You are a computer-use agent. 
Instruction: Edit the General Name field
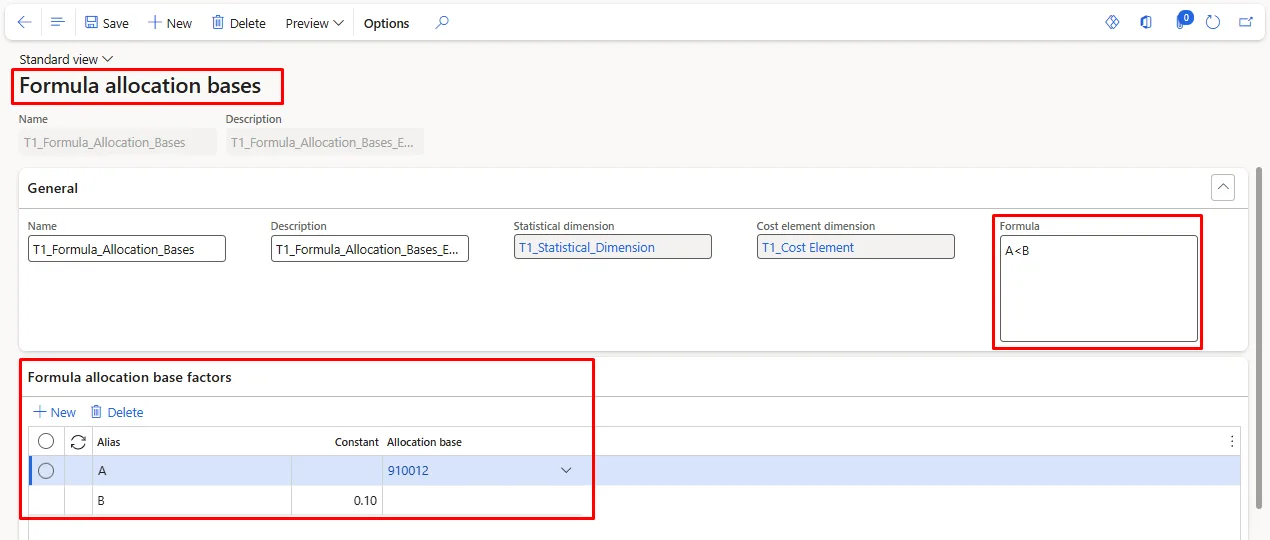pos(127,249)
